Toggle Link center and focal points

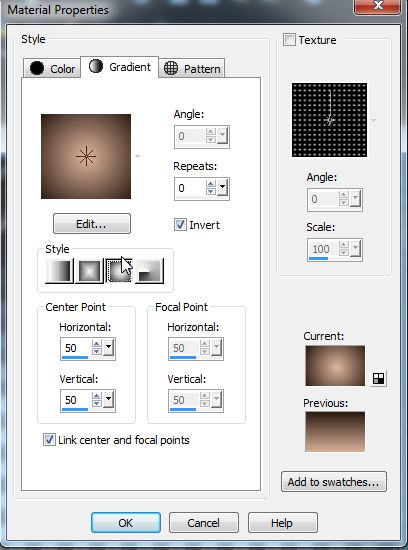pyautogui.click(x=49, y=440)
